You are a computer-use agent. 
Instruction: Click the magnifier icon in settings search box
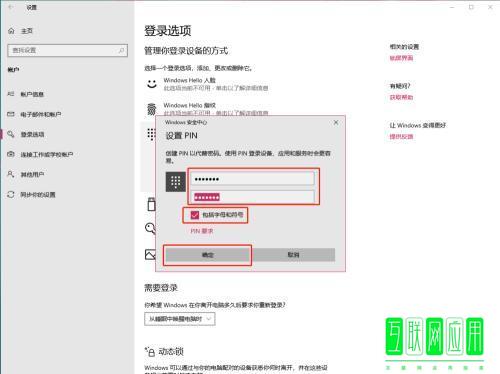121,50
